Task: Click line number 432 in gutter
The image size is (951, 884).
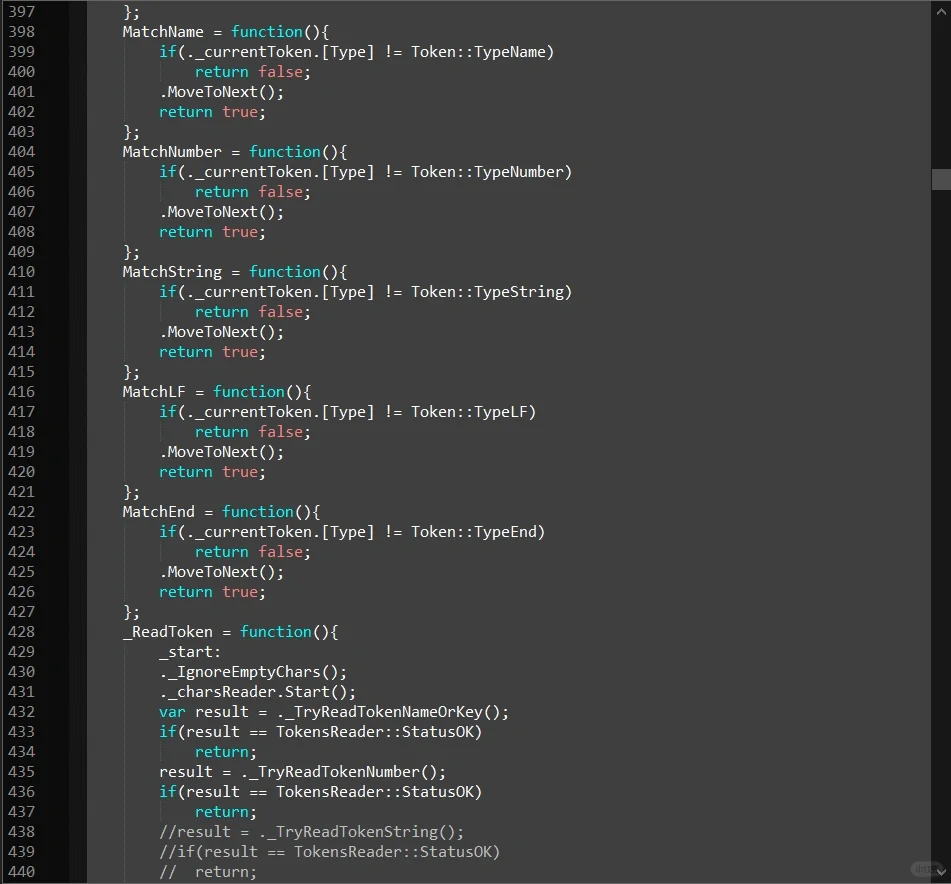Action: [x=21, y=712]
